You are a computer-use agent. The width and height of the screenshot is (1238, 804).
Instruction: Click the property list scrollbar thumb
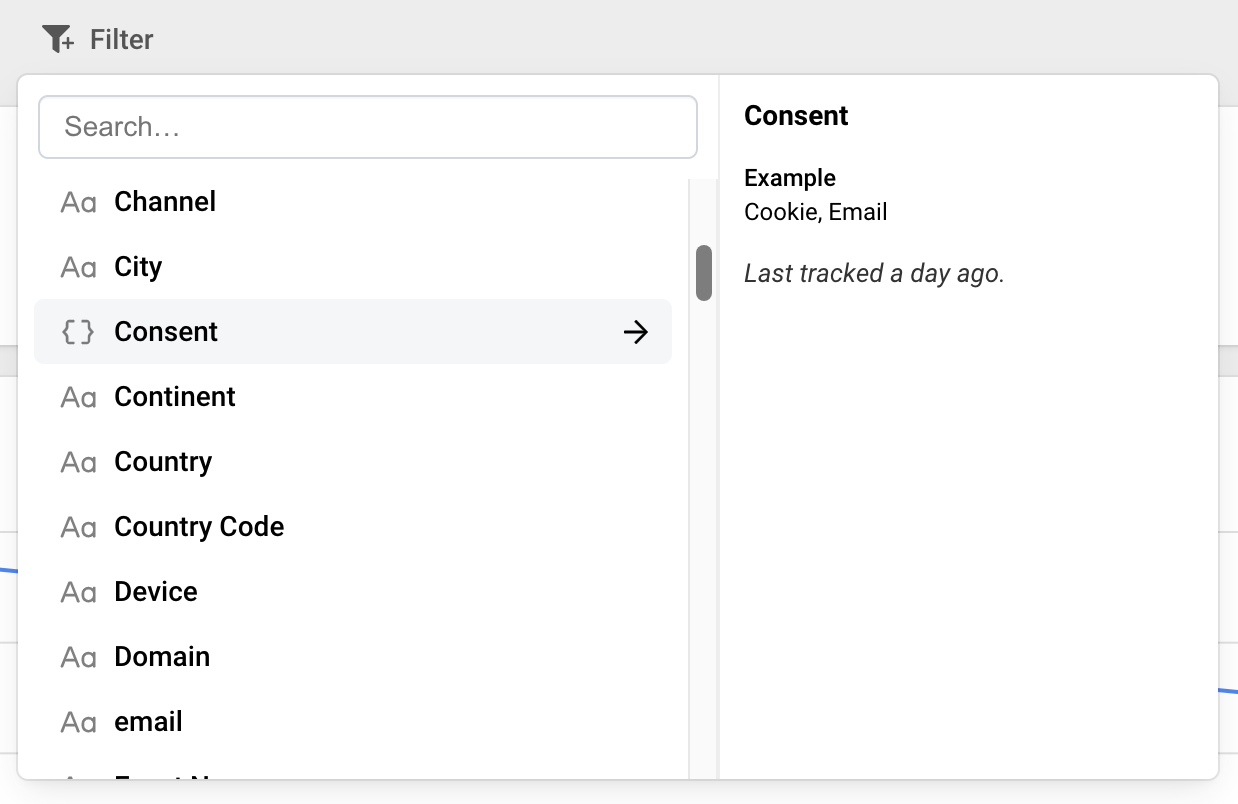[x=704, y=273]
